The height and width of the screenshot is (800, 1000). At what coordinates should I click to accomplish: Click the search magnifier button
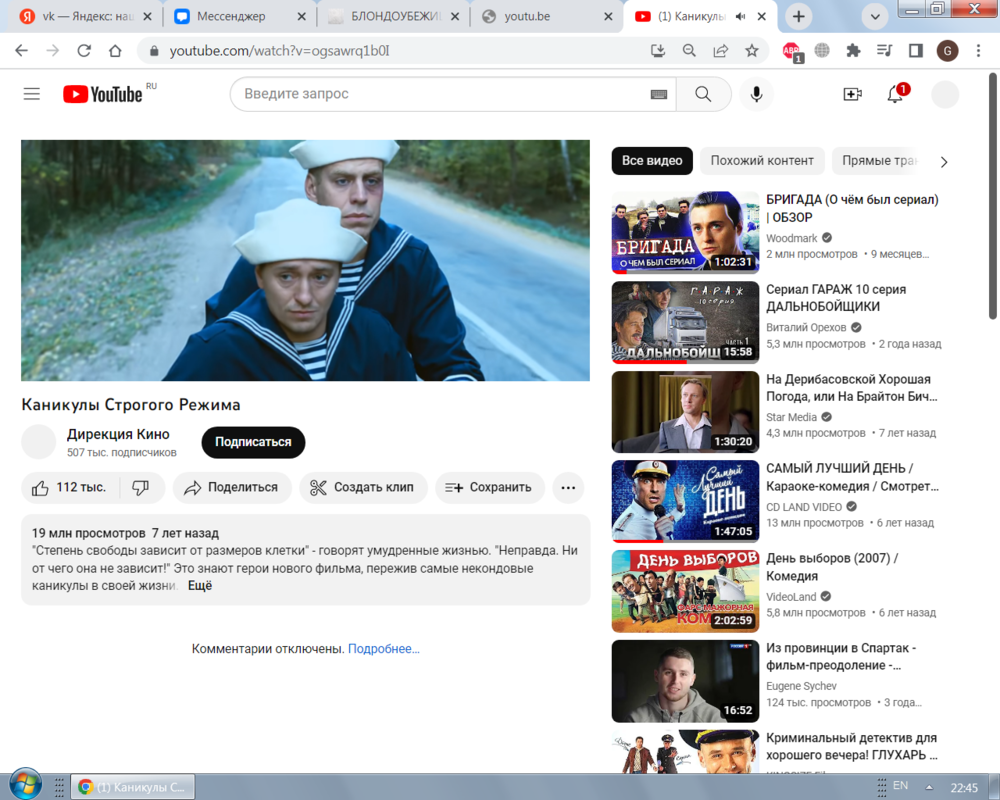point(703,94)
